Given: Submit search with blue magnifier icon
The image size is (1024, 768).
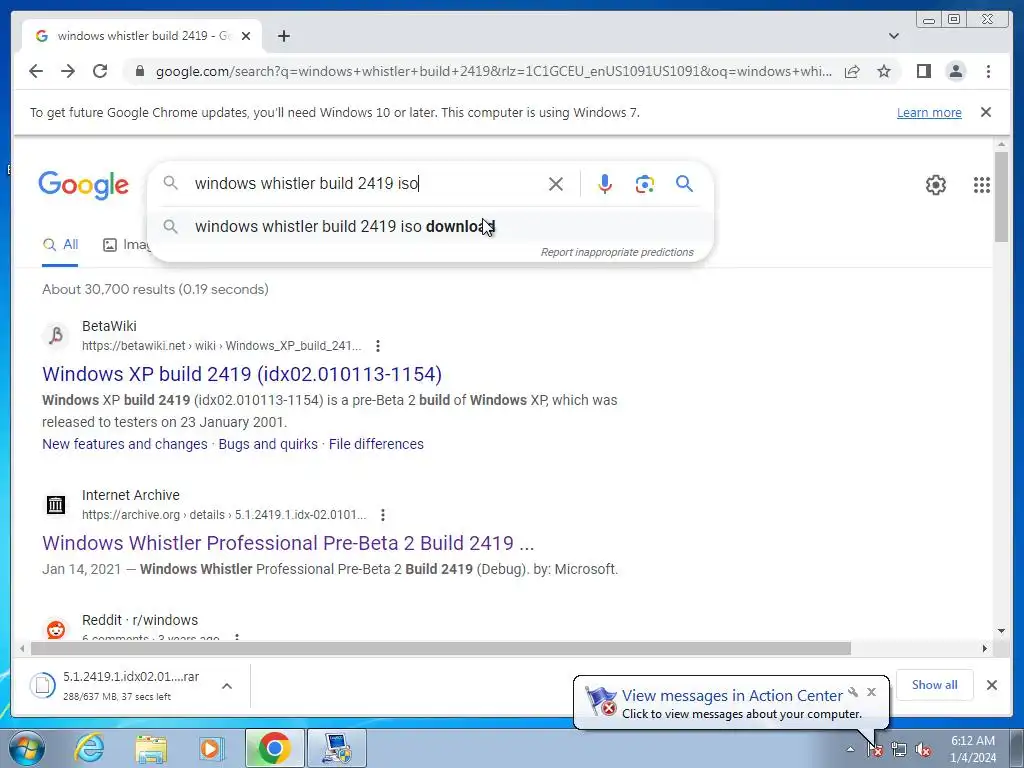Looking at the screenshot, I should (x=684, y=184).
